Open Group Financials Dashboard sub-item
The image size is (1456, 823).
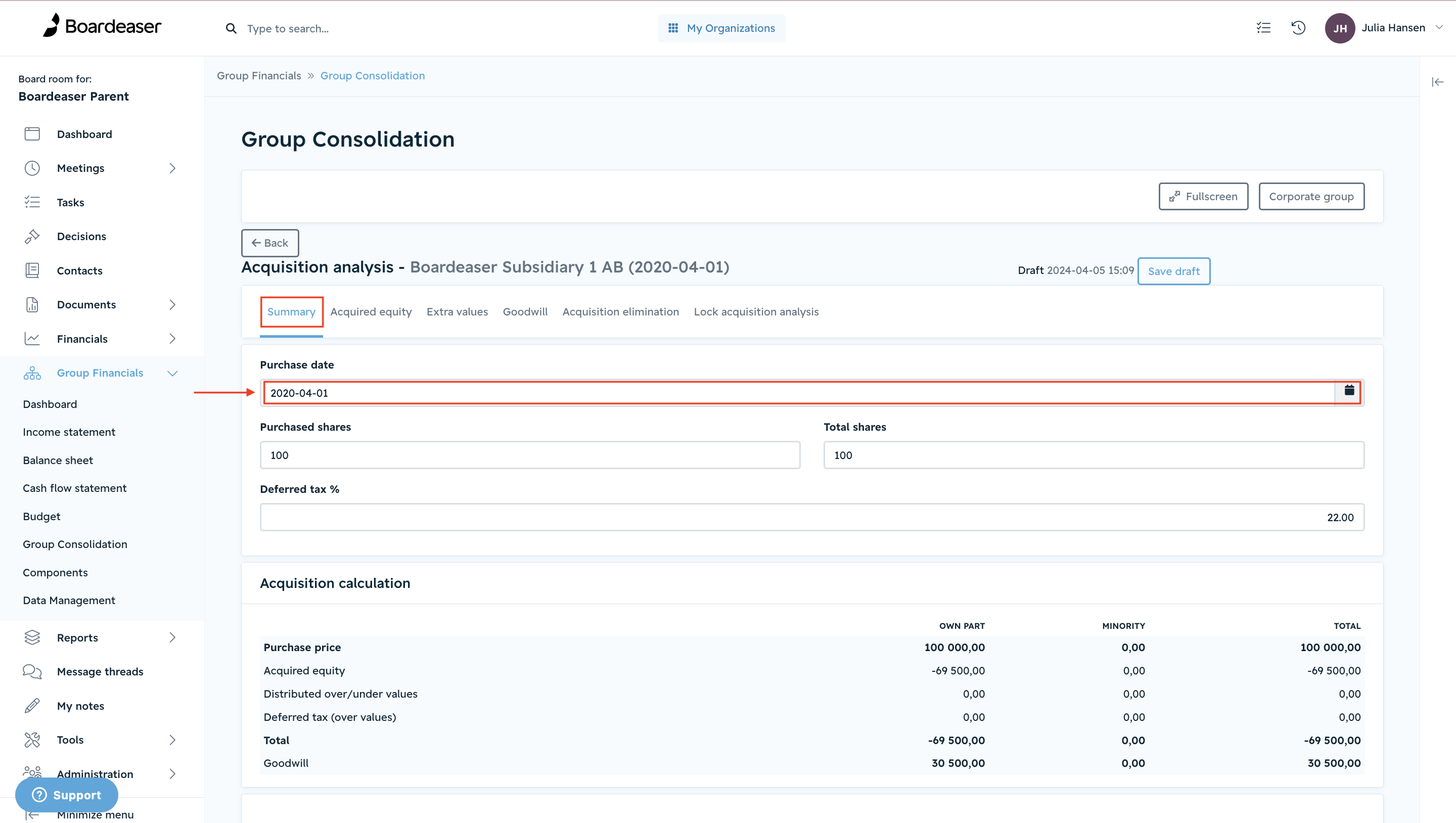click(x=50, y=404)
